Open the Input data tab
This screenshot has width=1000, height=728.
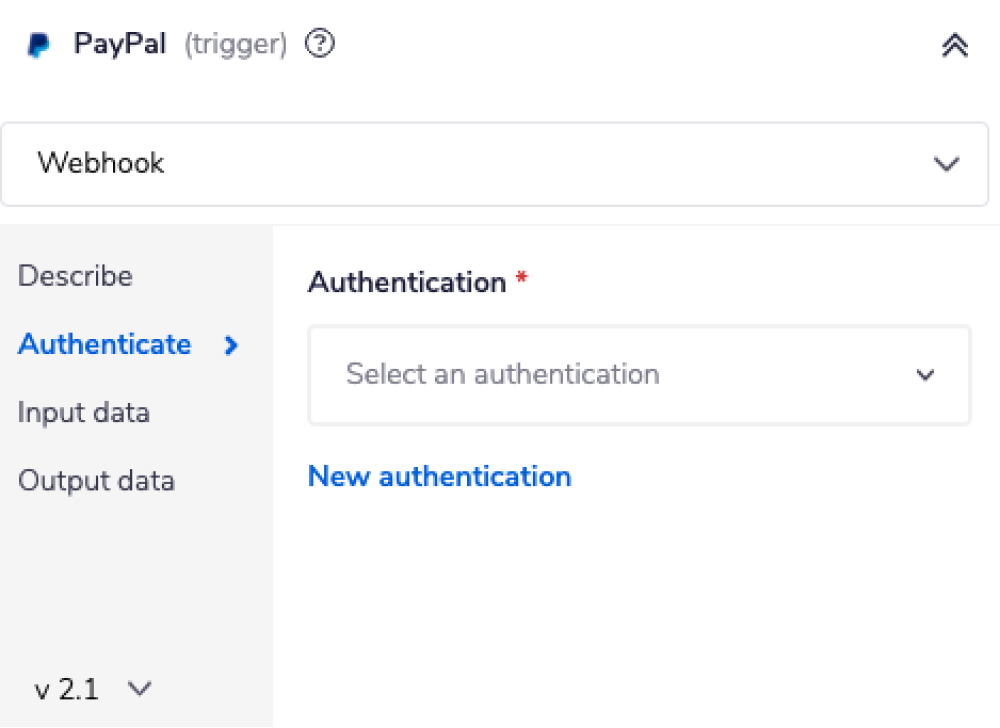[x=83, y=413]
